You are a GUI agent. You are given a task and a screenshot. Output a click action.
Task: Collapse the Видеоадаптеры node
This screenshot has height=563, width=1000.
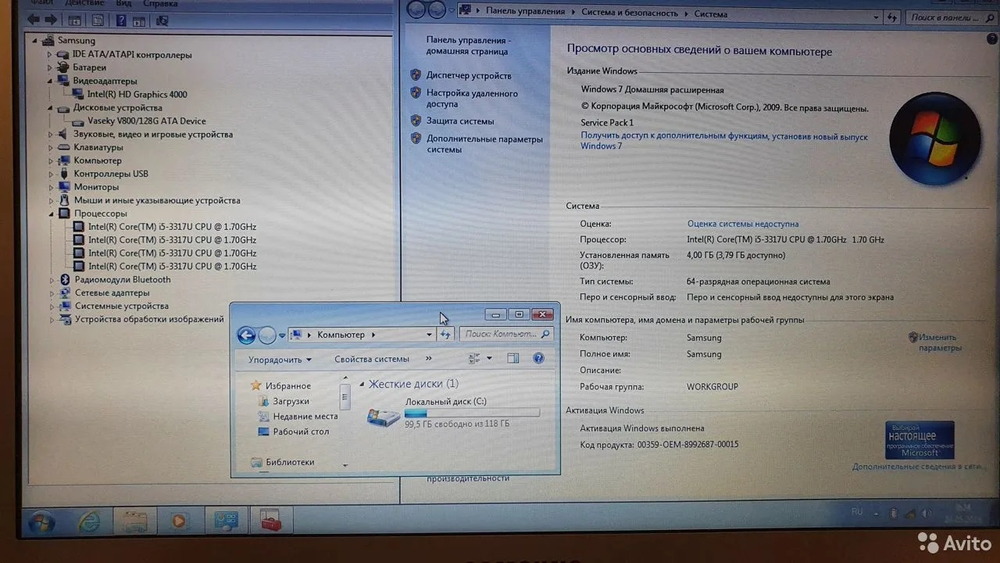point(50,81)
